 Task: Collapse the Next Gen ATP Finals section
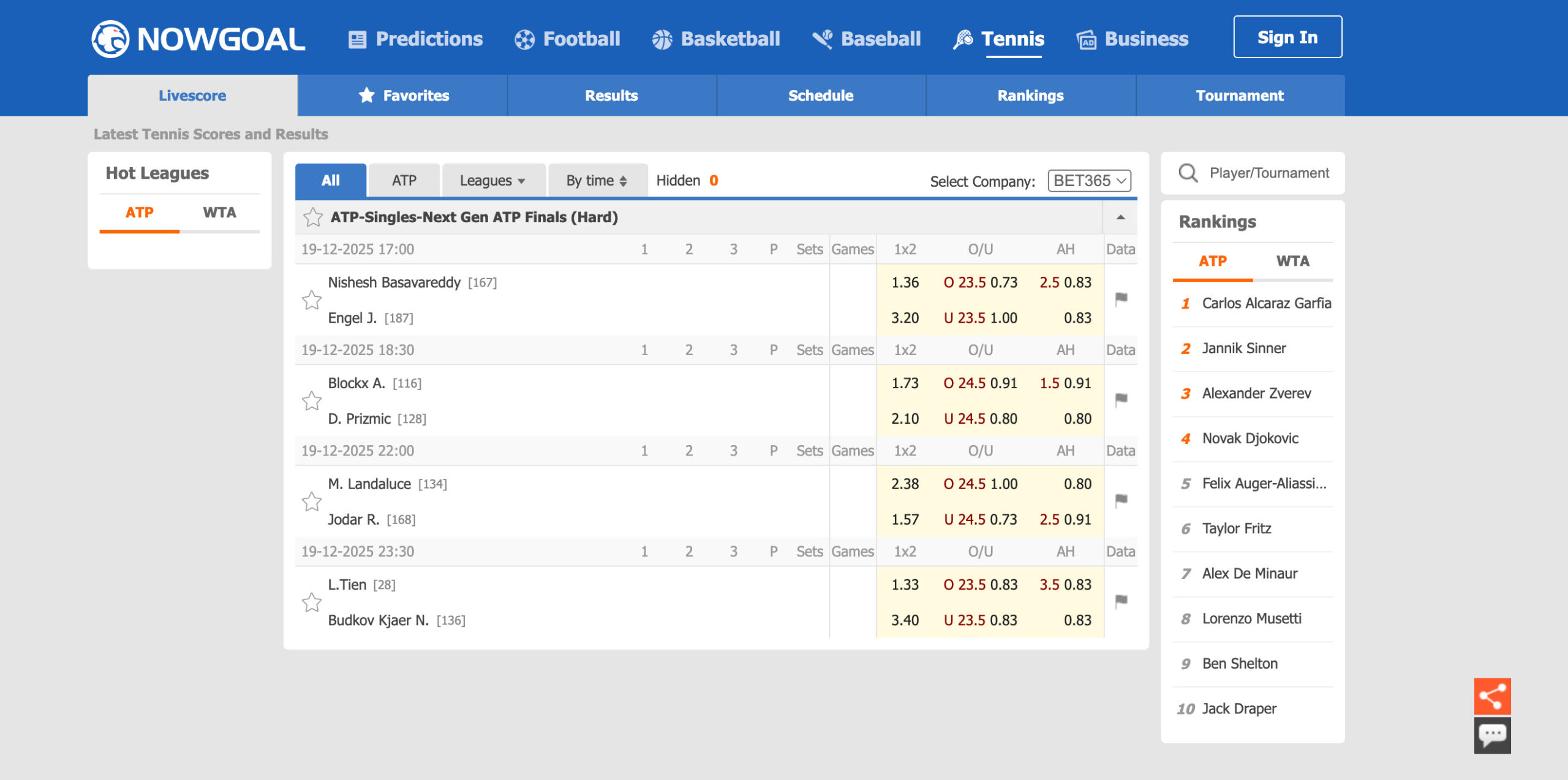tap(1121, 217)
